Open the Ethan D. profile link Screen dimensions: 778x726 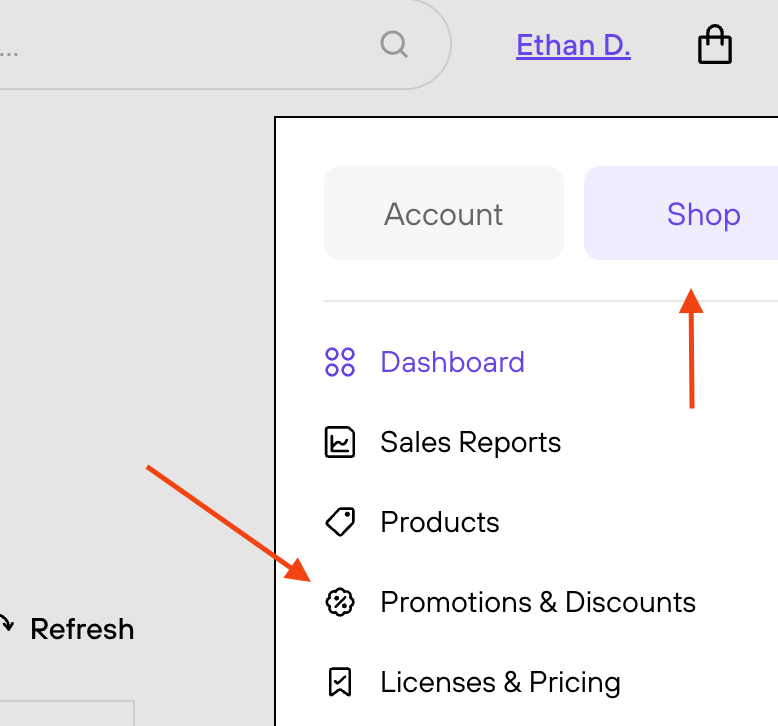pos(573,46)
